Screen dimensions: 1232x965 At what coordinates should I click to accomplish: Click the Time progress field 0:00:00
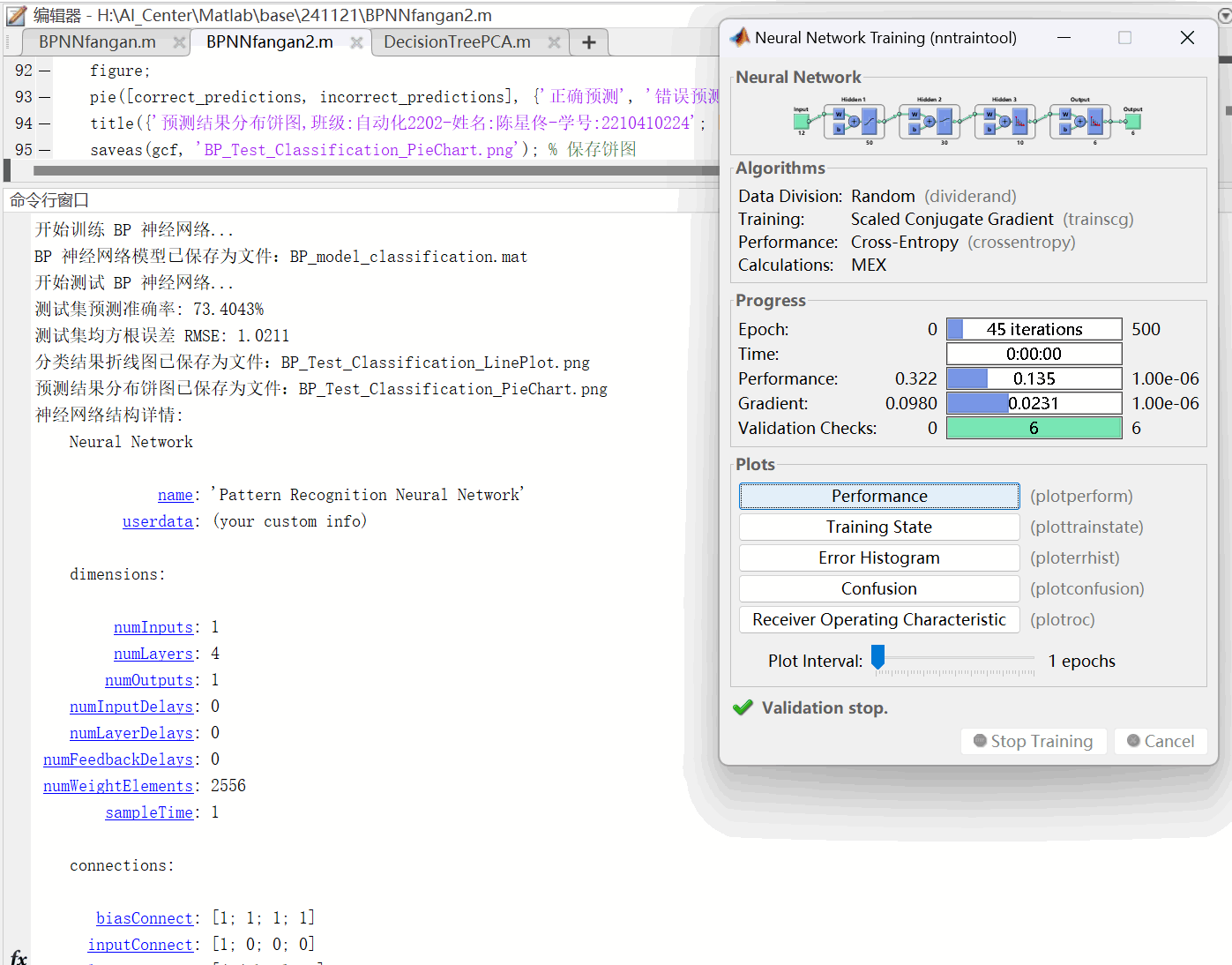[1034, 354]
